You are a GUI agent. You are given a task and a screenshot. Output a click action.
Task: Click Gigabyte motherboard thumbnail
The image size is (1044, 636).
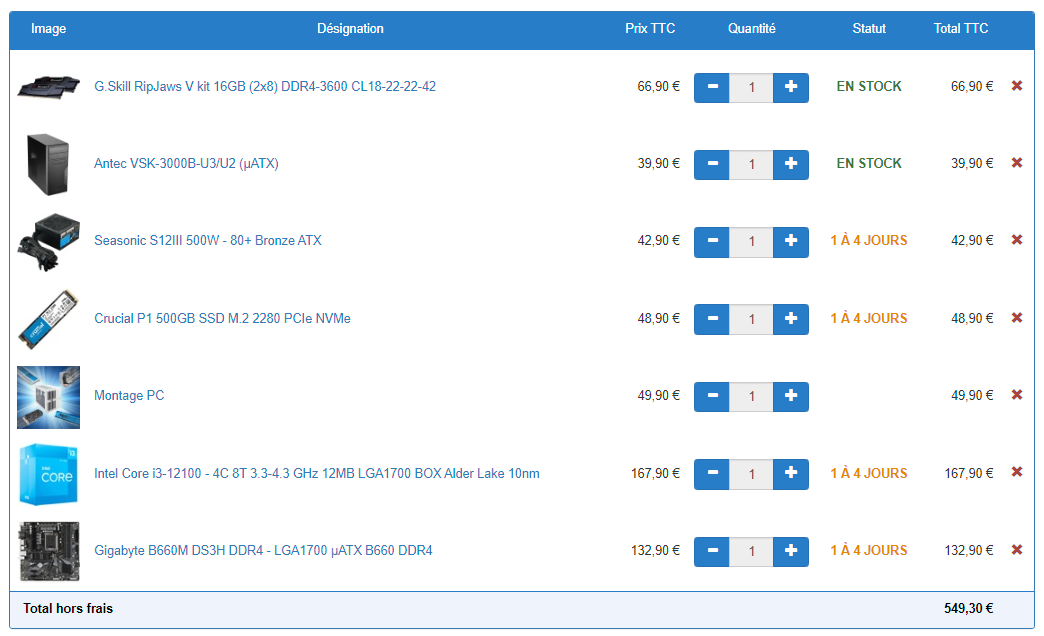[49, 551]
